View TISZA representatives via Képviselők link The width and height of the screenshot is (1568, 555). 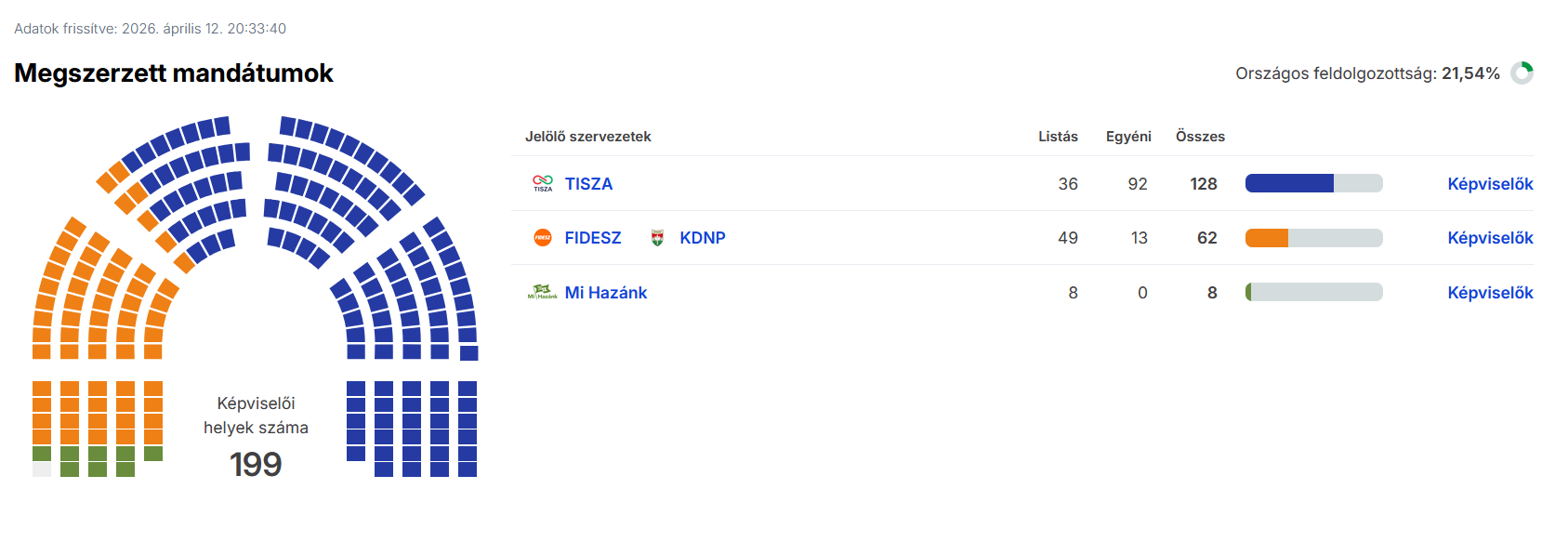pyautogui.click(x=1490, y=184)
